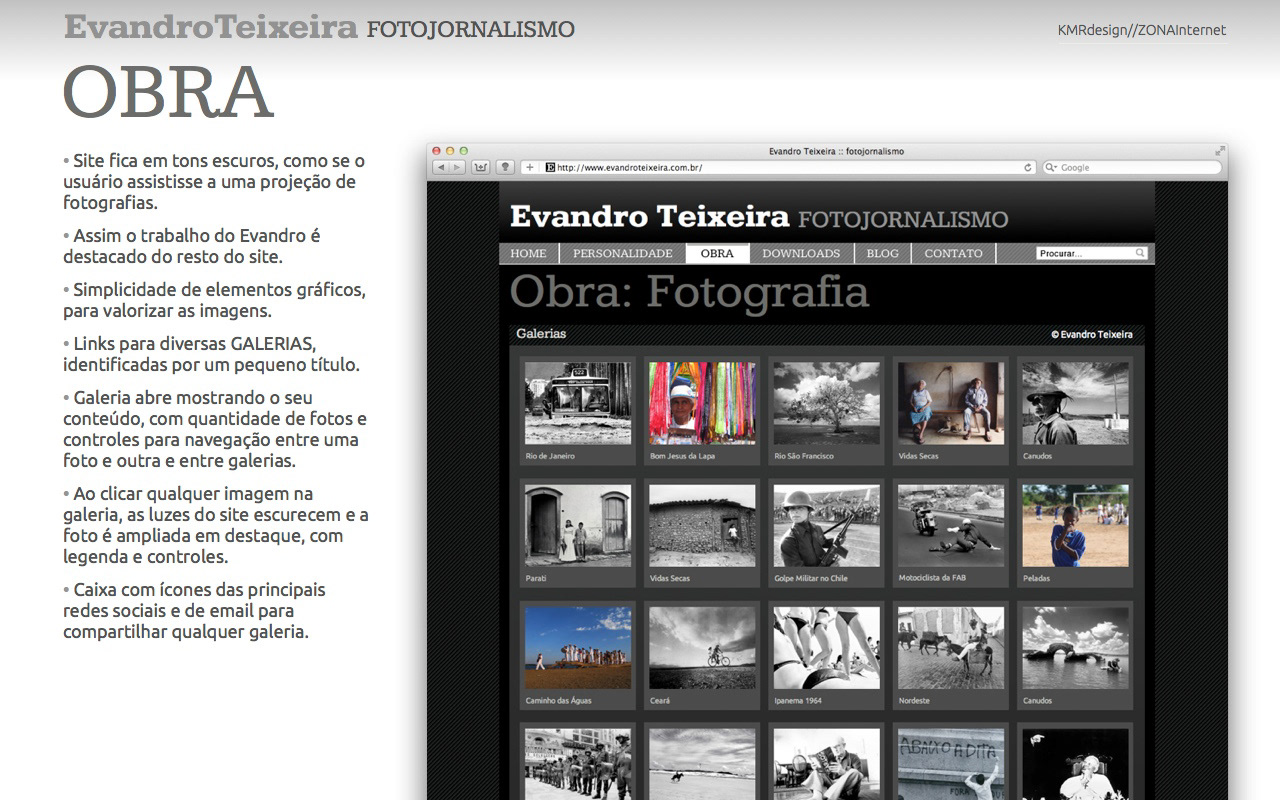Open the Ipanema 1964 gallery thumbnail
The height and width of the screenshot is (800, 1280).
(827, 648)
